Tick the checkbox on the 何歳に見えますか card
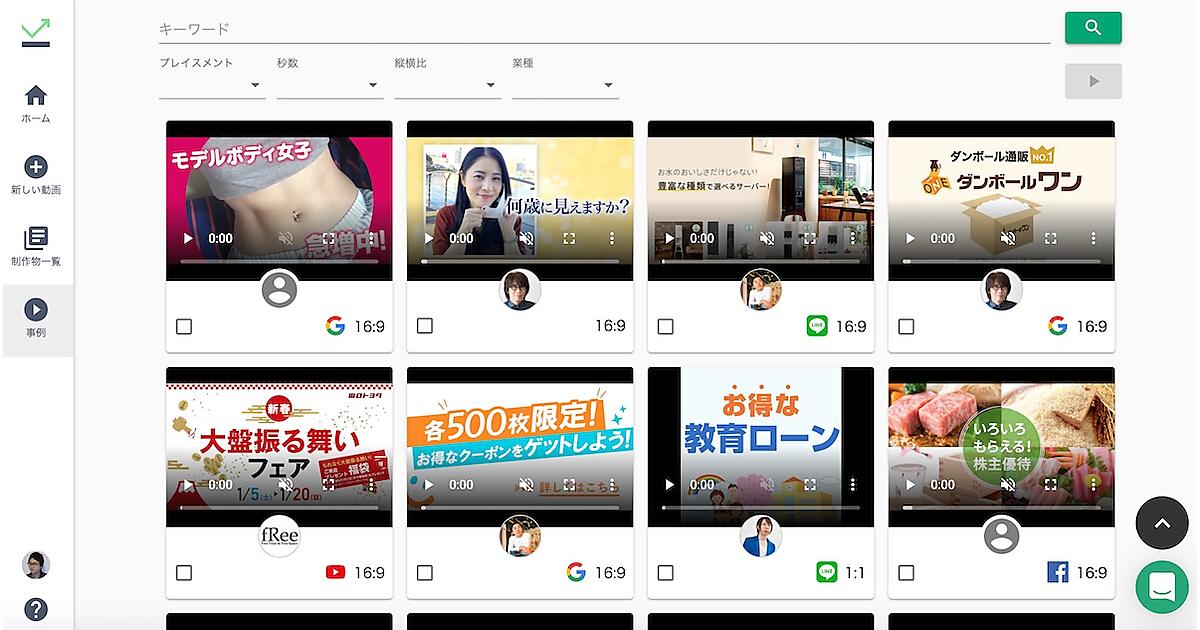Viewport: 1200px width, 630px height. [425, 326]
